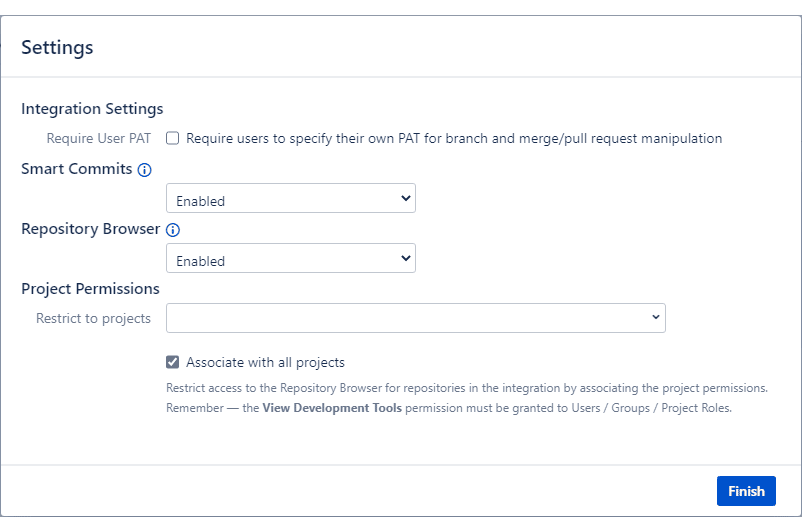Click the Smart Commits dropdown chevron arrow
Image resolution: width=802 pixels, height=532 pixels.
pos(406,198)
